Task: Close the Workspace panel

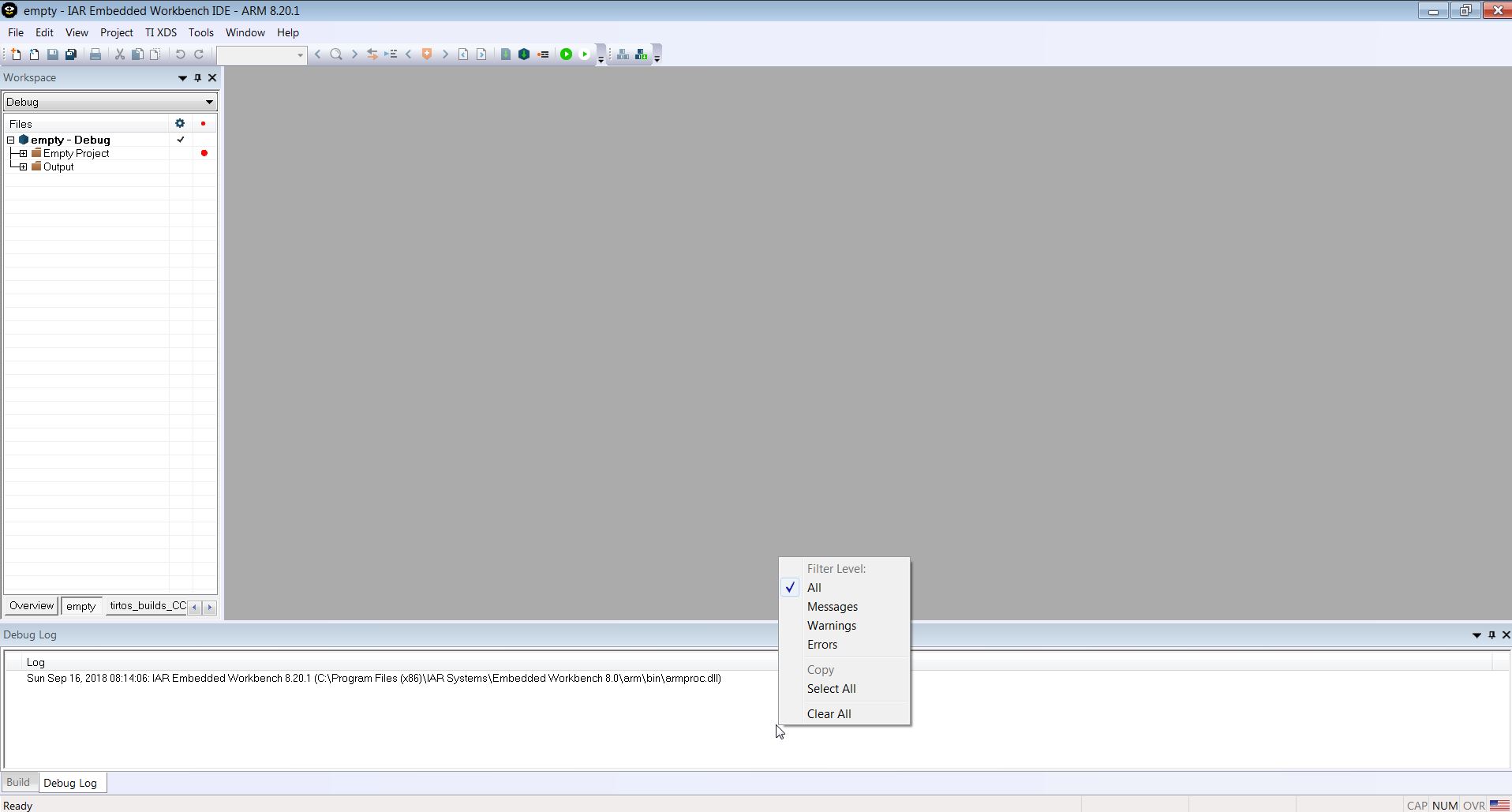Action: point(212,78)
